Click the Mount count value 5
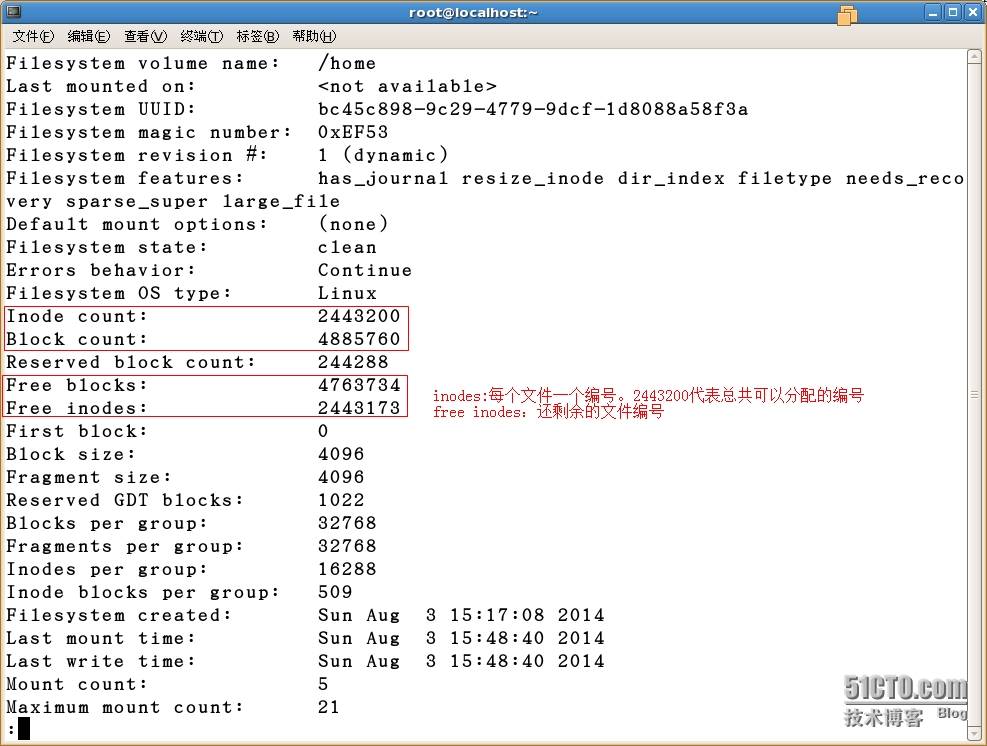The image size is (987, 746). [323, 684]
